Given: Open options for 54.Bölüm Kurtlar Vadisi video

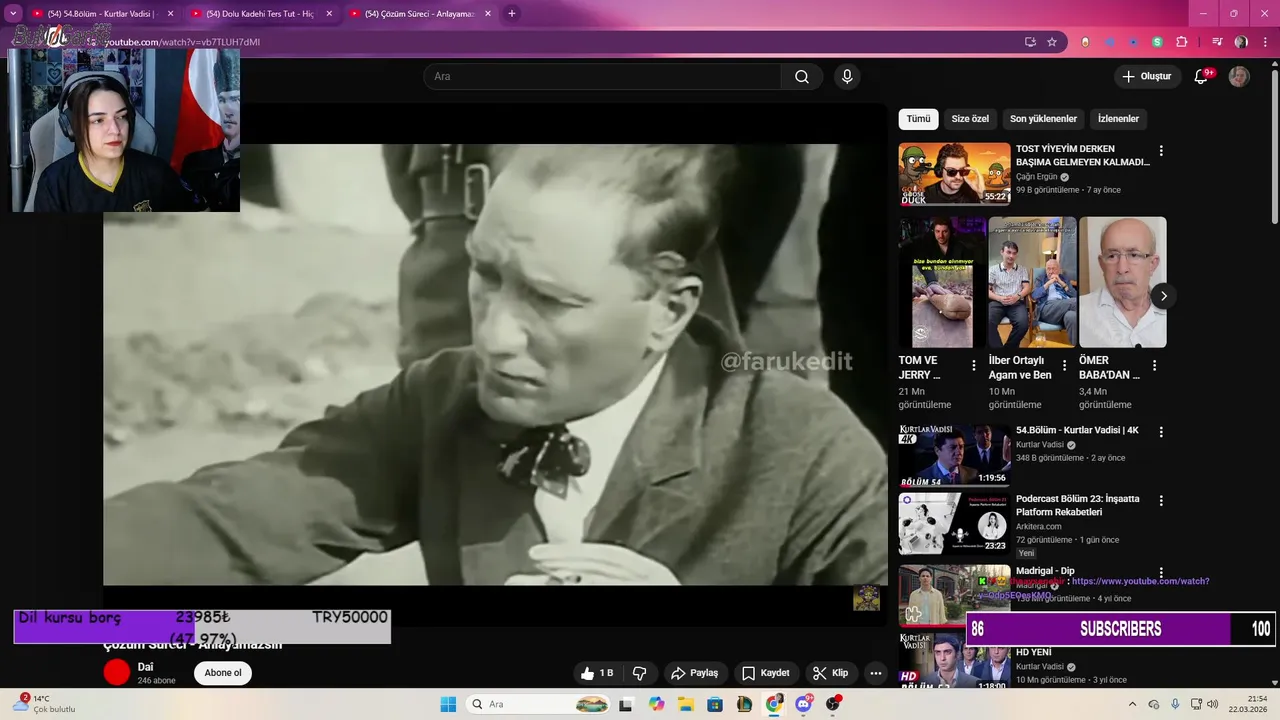Looking at the screenshot, I should click(x=1161, y=432).
